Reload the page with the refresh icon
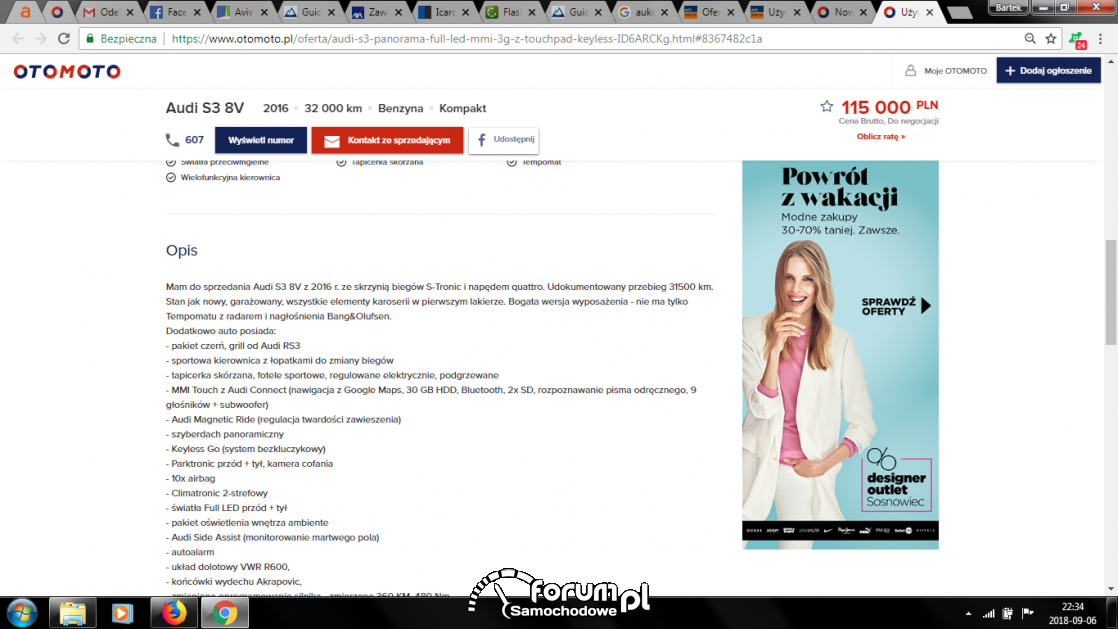This screenshot has width=1118, height=629. click(x=63, y=39)
